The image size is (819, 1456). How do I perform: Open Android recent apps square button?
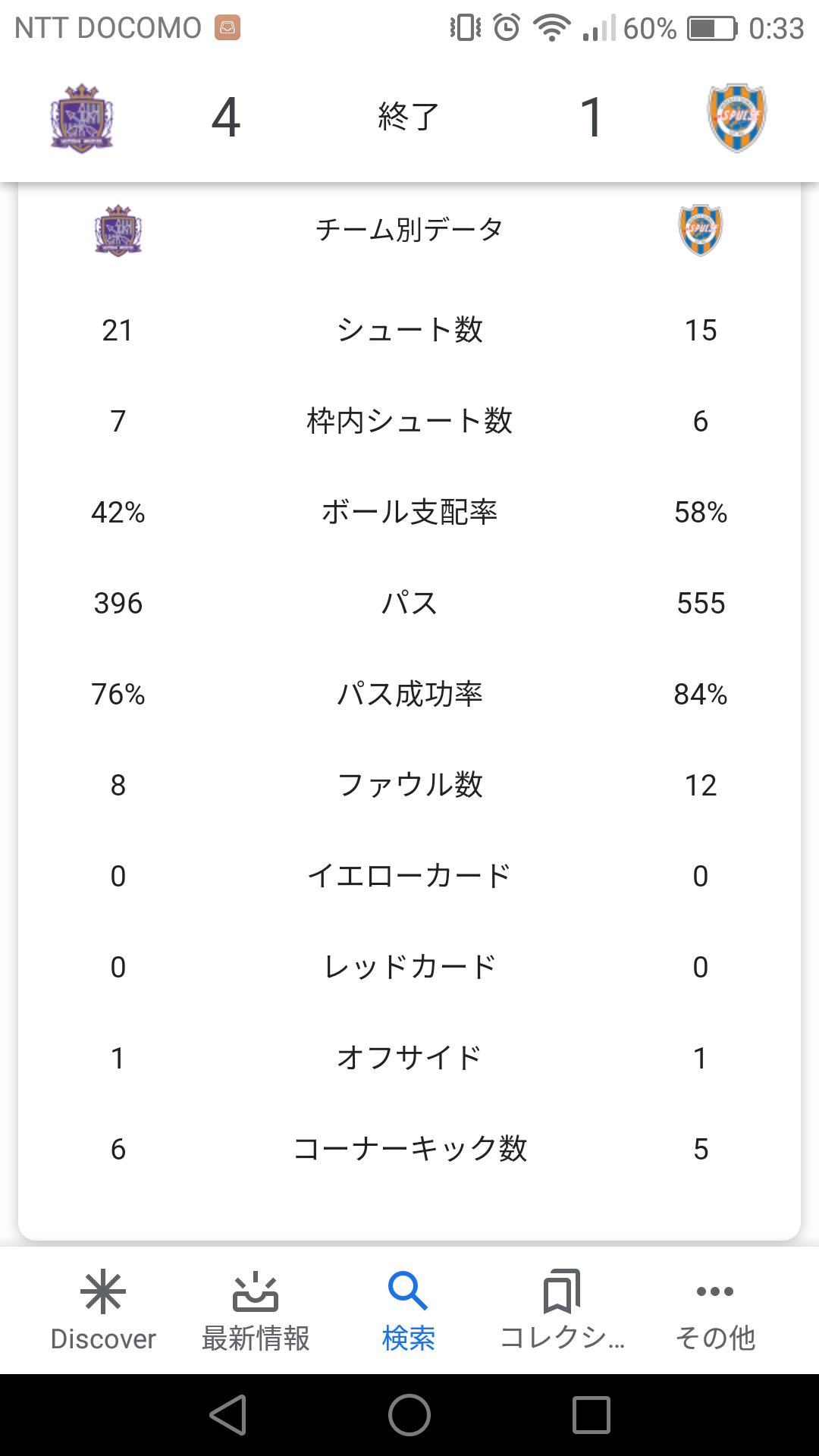coord(591,1415)
